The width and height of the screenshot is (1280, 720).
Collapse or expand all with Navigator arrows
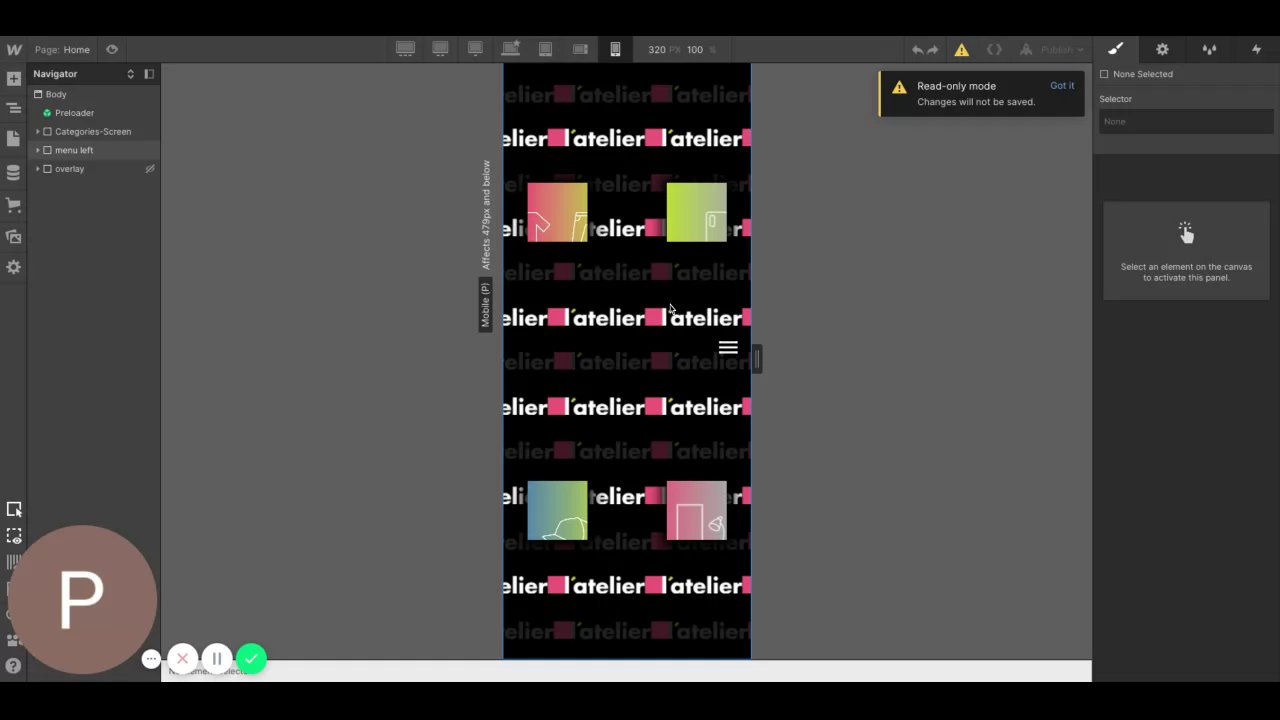[130, 74]
